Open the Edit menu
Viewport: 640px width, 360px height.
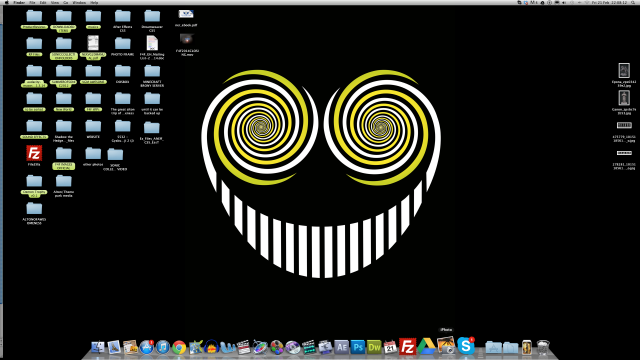pos(43,2)
